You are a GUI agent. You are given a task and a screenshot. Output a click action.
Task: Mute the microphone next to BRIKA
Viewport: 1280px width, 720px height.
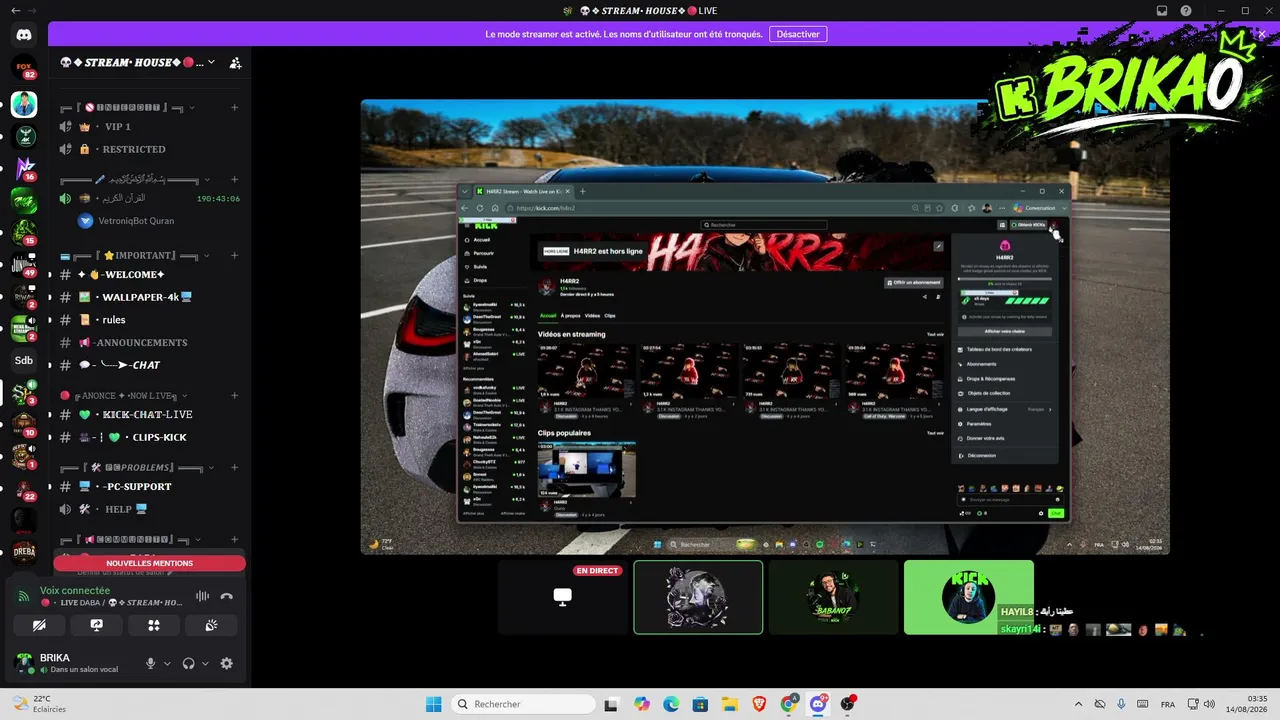(151, 663)
